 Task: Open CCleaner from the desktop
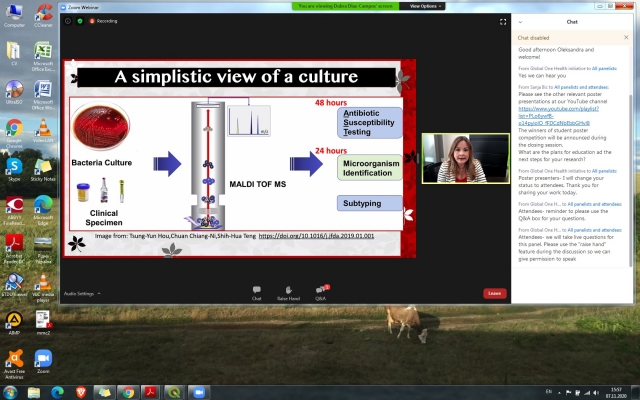click(43, 17)
